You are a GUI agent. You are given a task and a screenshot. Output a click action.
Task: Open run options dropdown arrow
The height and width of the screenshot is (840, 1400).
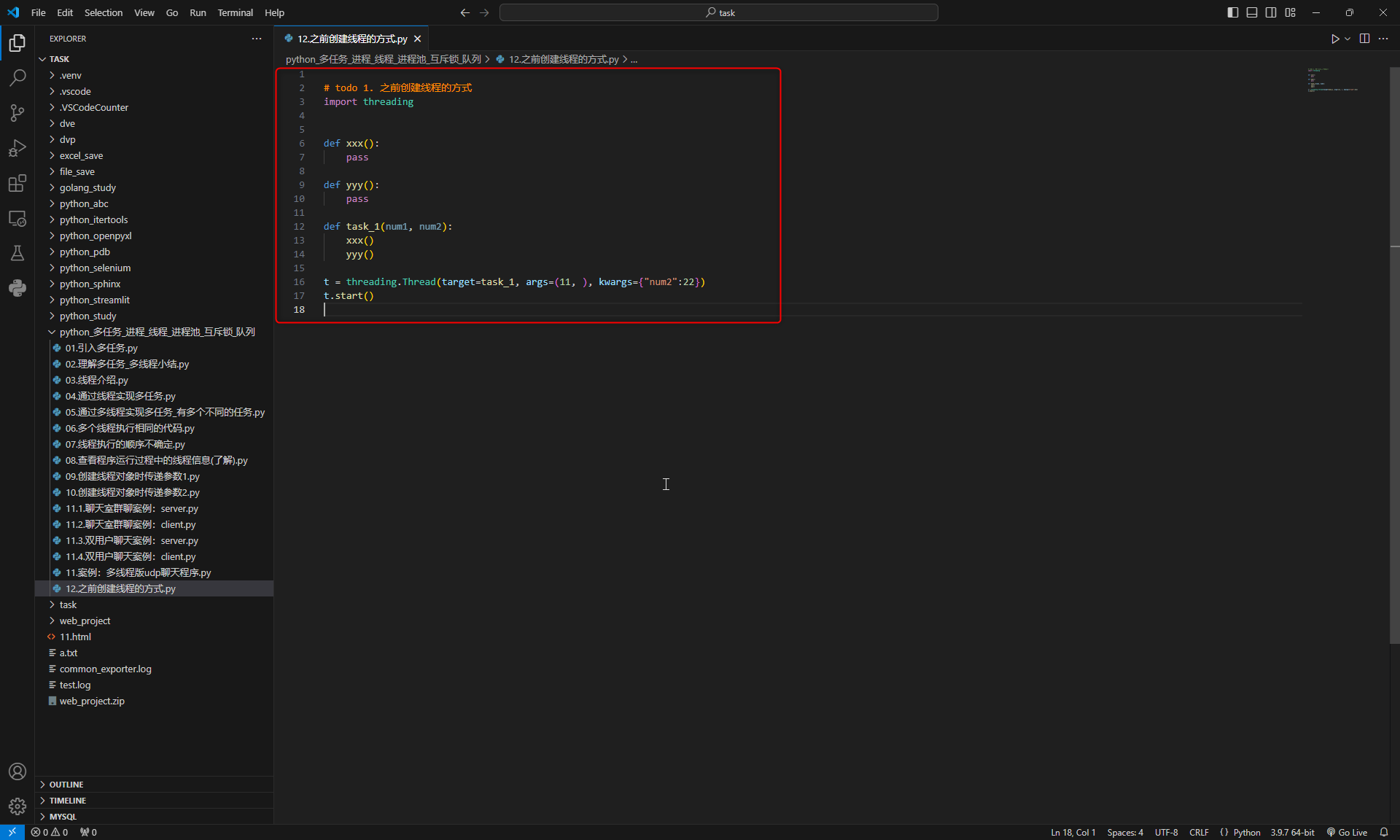pos(1347,39)
